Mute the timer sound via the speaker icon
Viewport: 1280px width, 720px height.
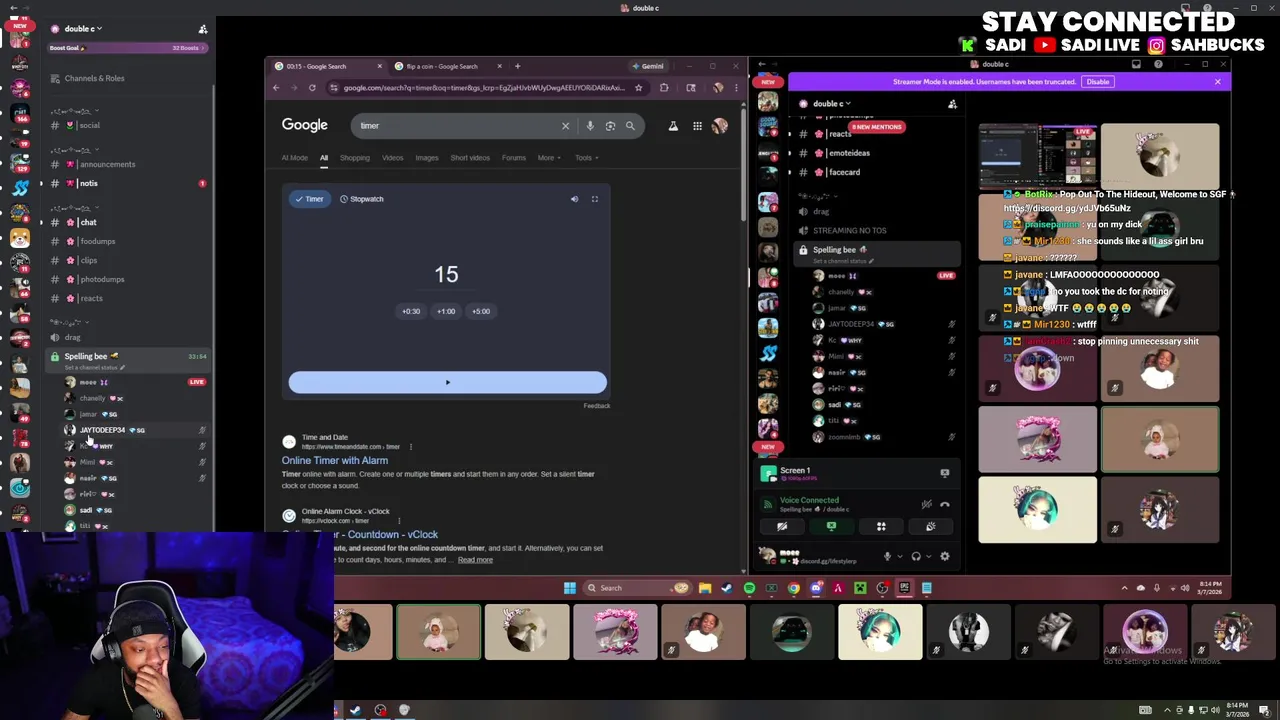[574, 199]
